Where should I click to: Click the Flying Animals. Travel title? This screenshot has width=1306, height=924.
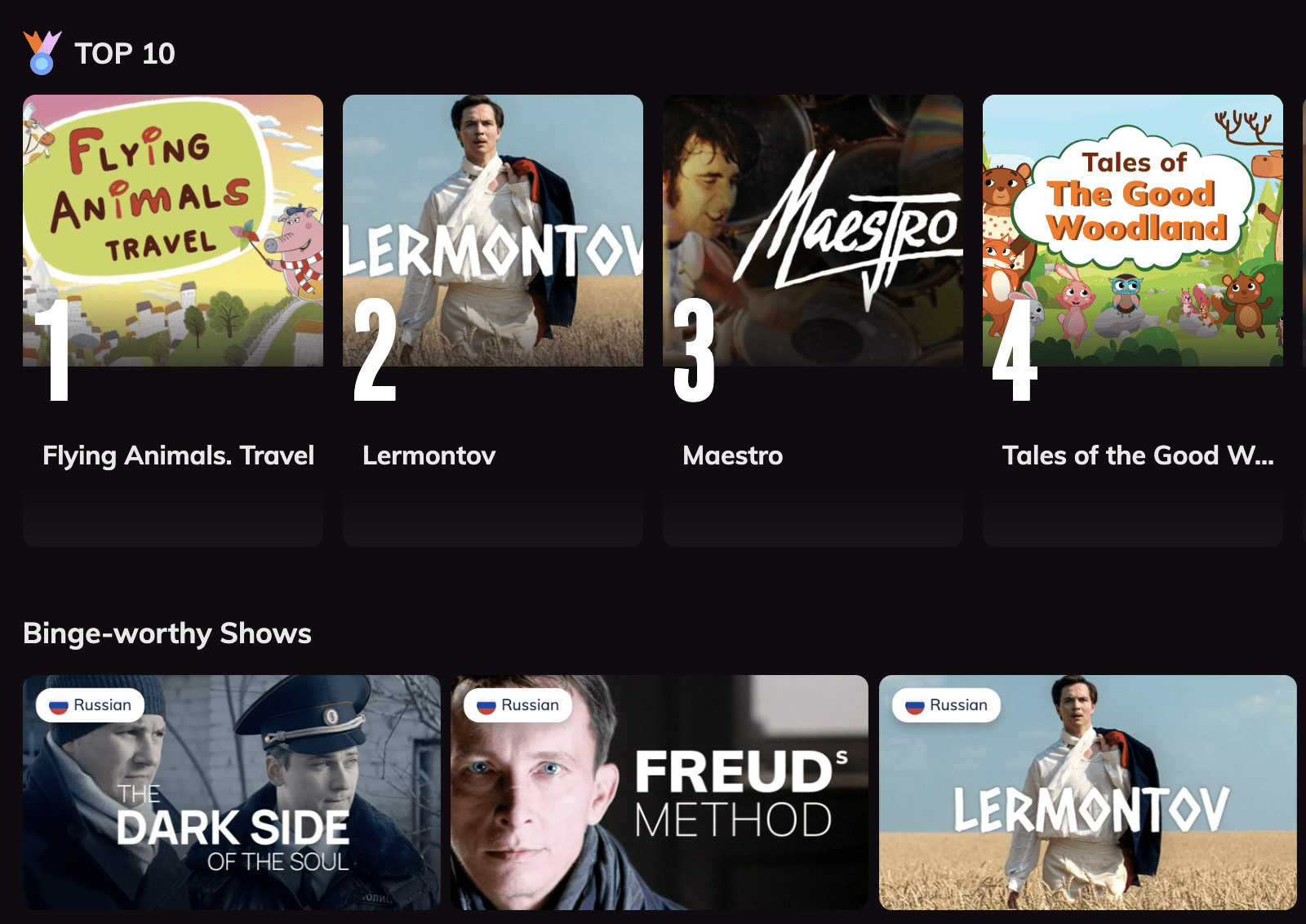[x=178, y=455]
